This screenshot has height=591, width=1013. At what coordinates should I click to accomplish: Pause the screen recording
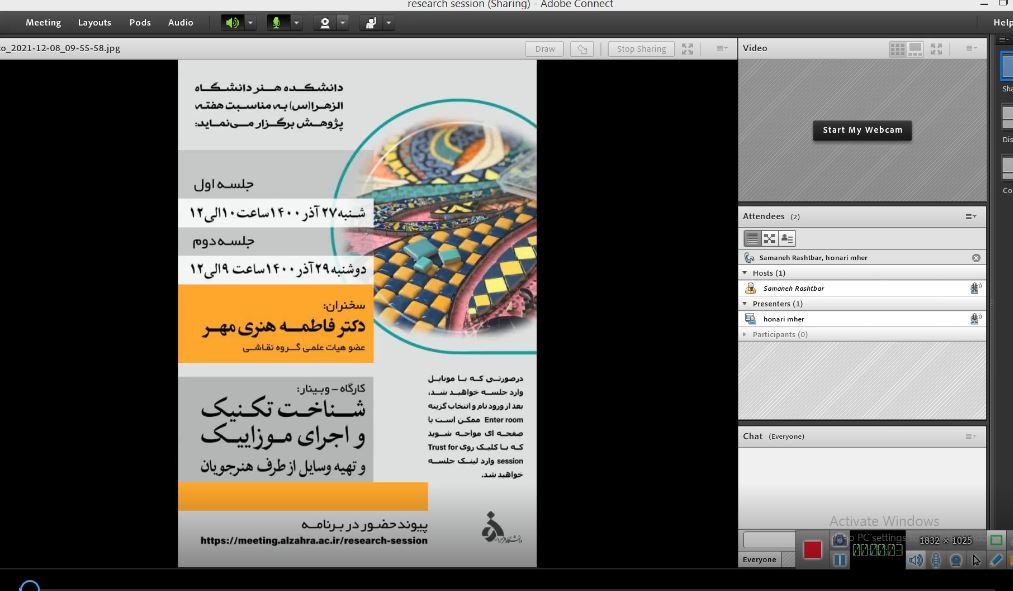pos(839,560)
